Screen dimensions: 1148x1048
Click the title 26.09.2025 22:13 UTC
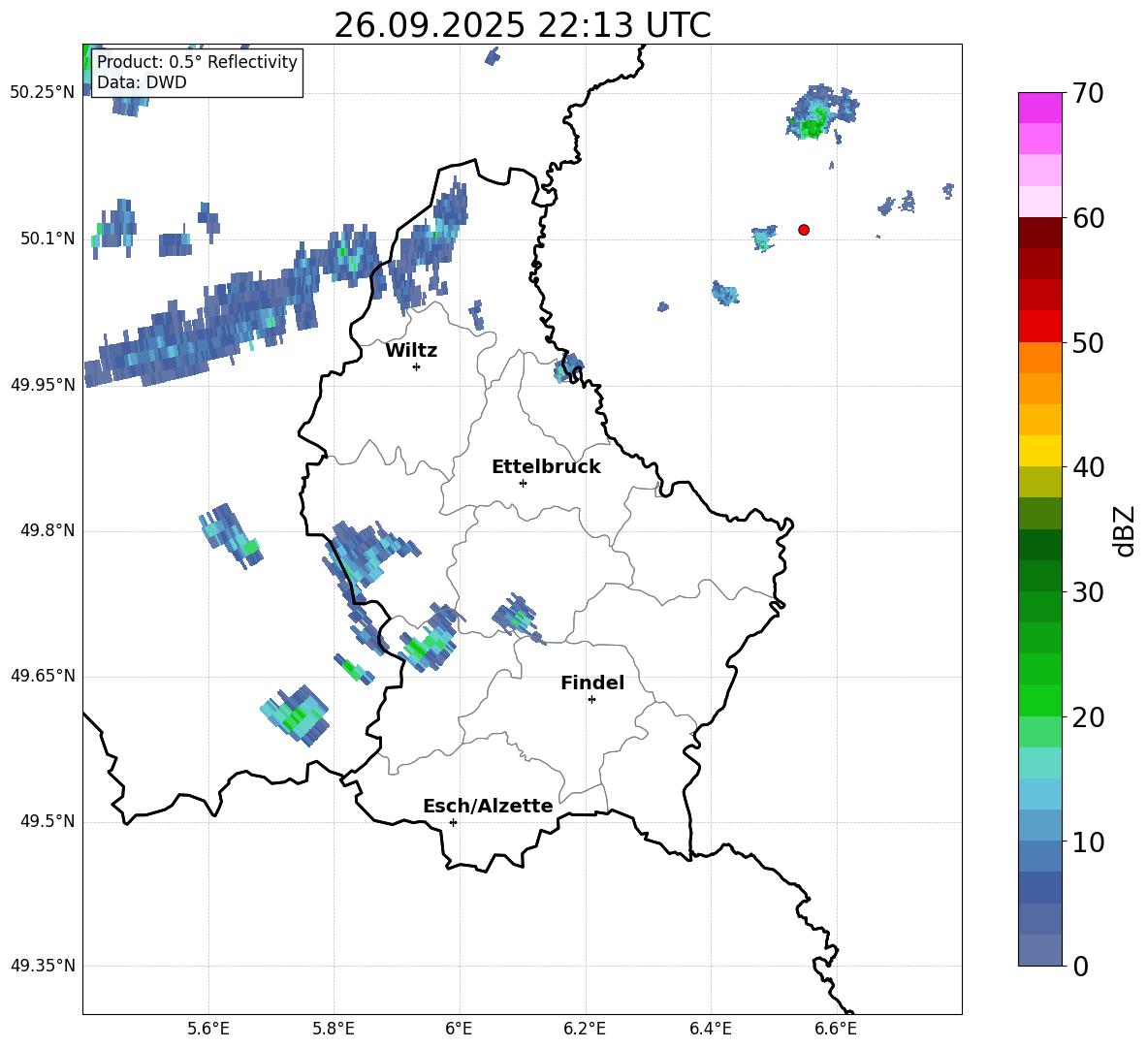coord(523,25)
